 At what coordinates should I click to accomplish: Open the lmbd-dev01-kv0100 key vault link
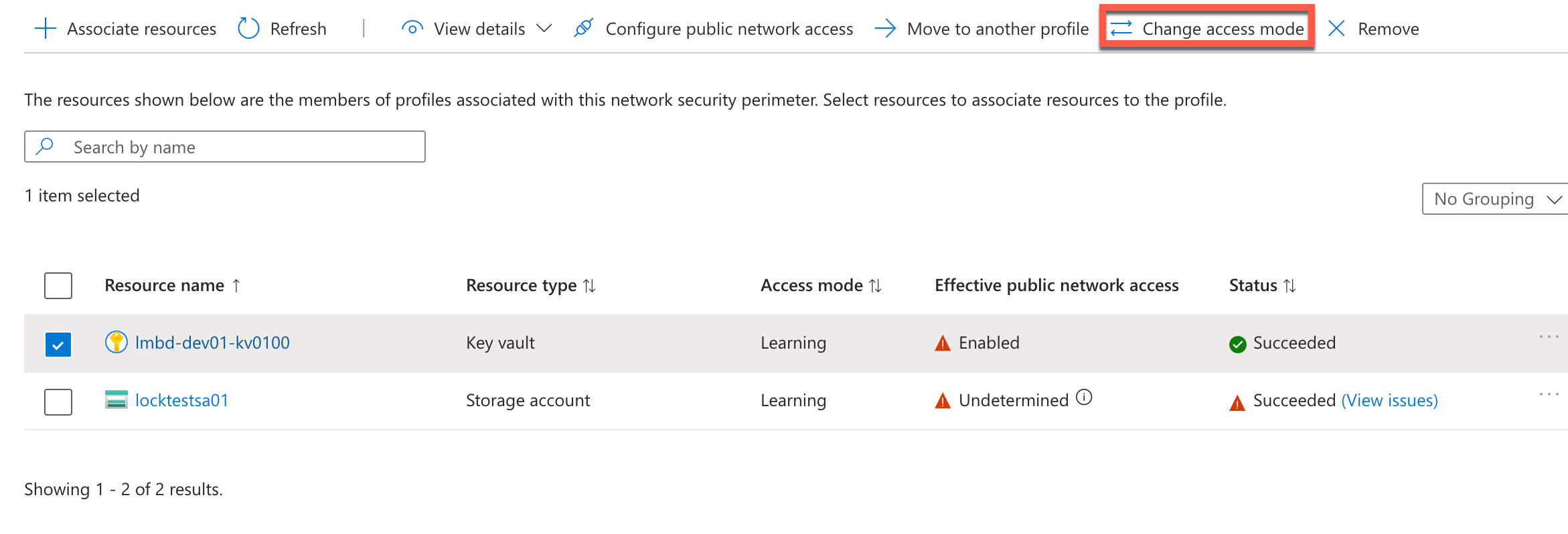[x=212, y=343]
